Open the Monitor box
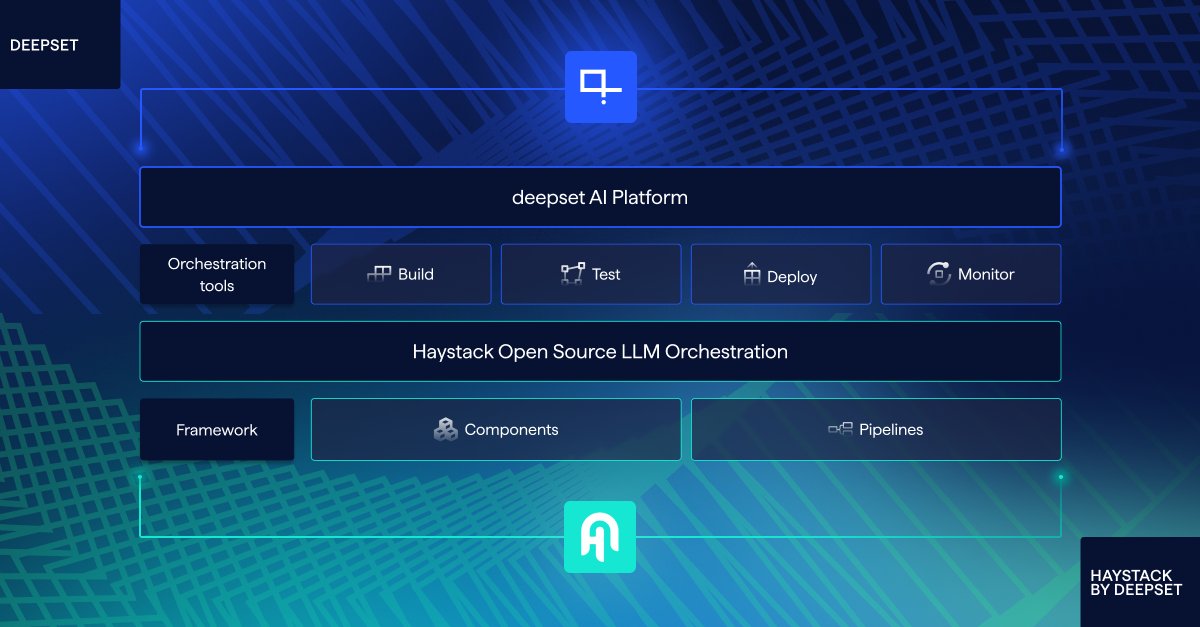This screenshot has height=627, width=1200. pyautogui.click(x=970, y=273)
